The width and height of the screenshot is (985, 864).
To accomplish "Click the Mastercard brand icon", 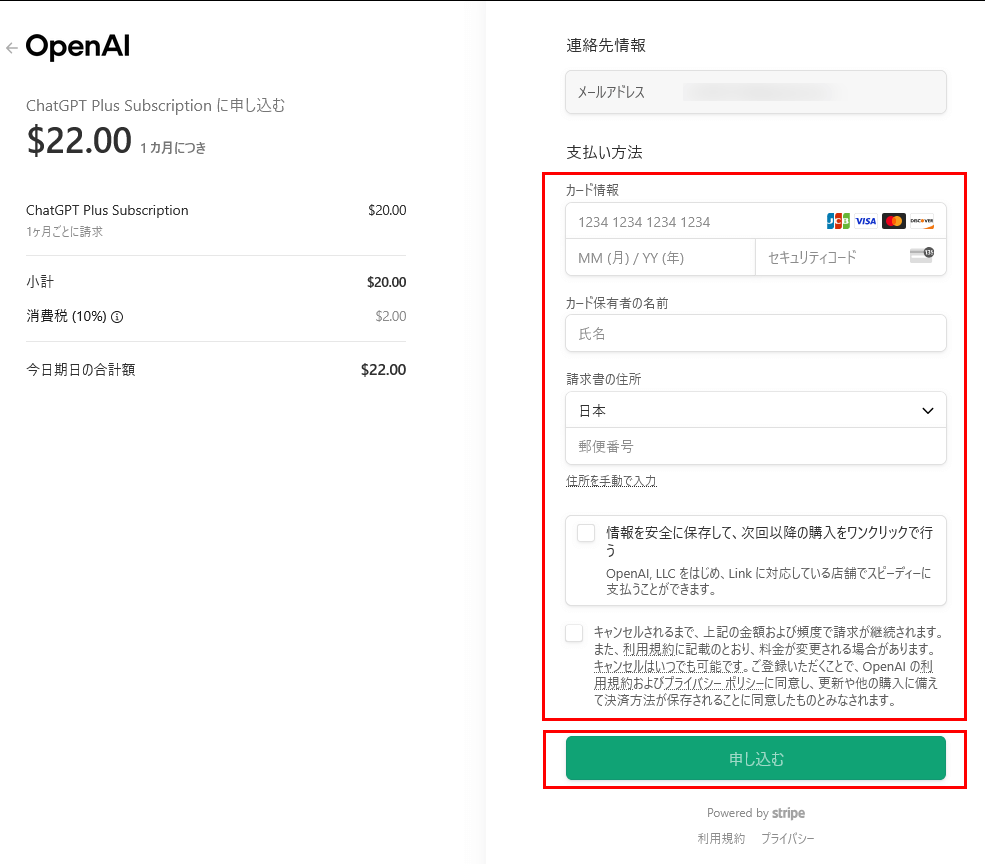I will coord(894,221).
